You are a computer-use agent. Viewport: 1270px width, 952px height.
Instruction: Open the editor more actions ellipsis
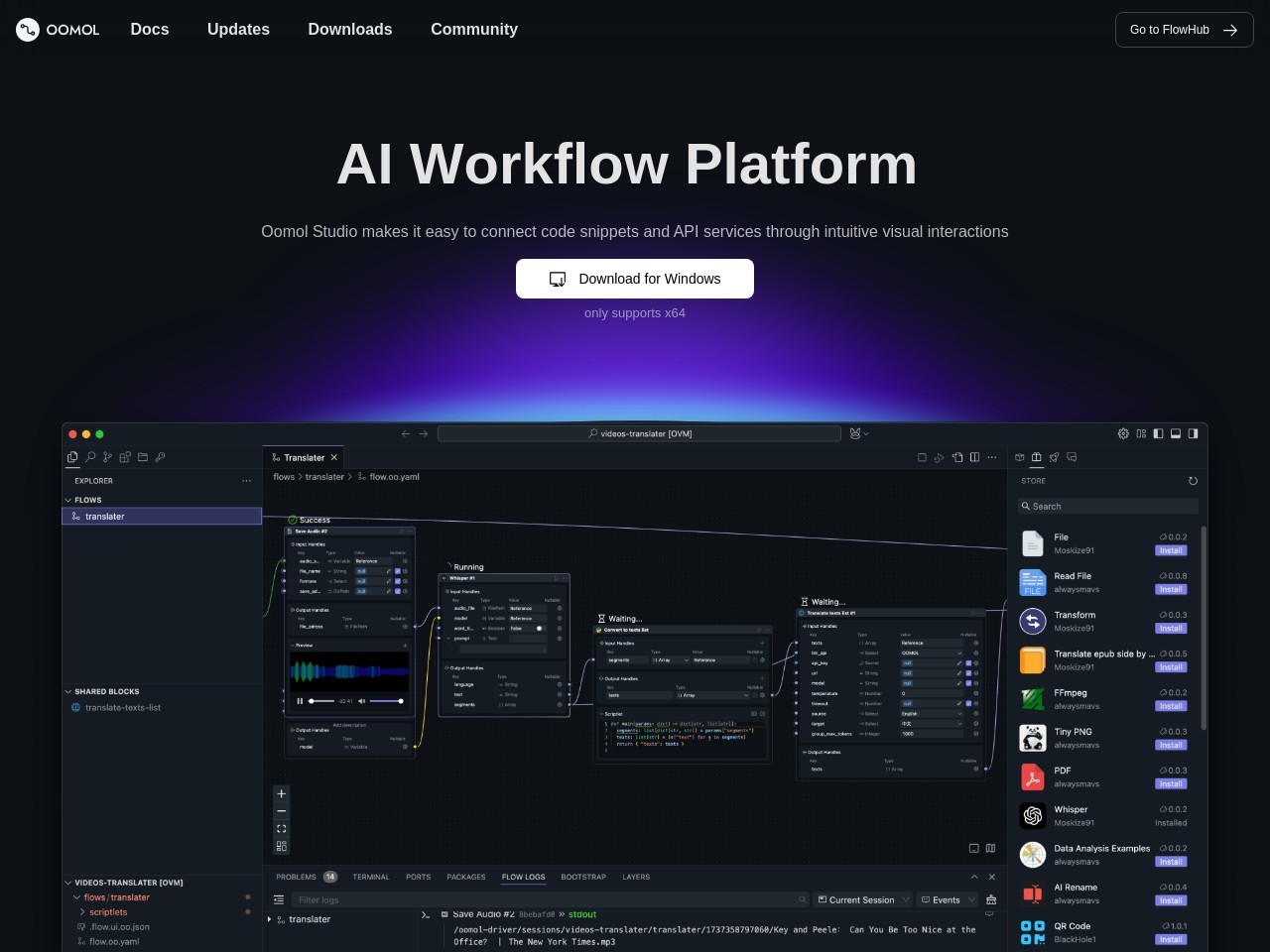pos(992,457)
